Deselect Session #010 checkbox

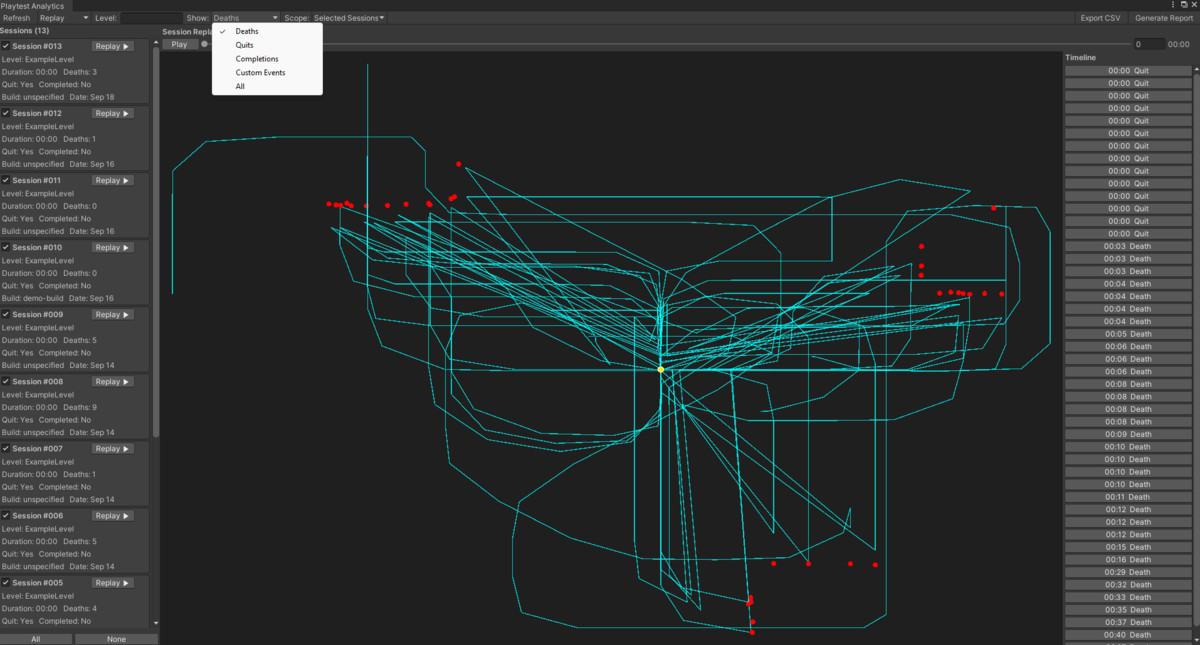click(6, 247)
